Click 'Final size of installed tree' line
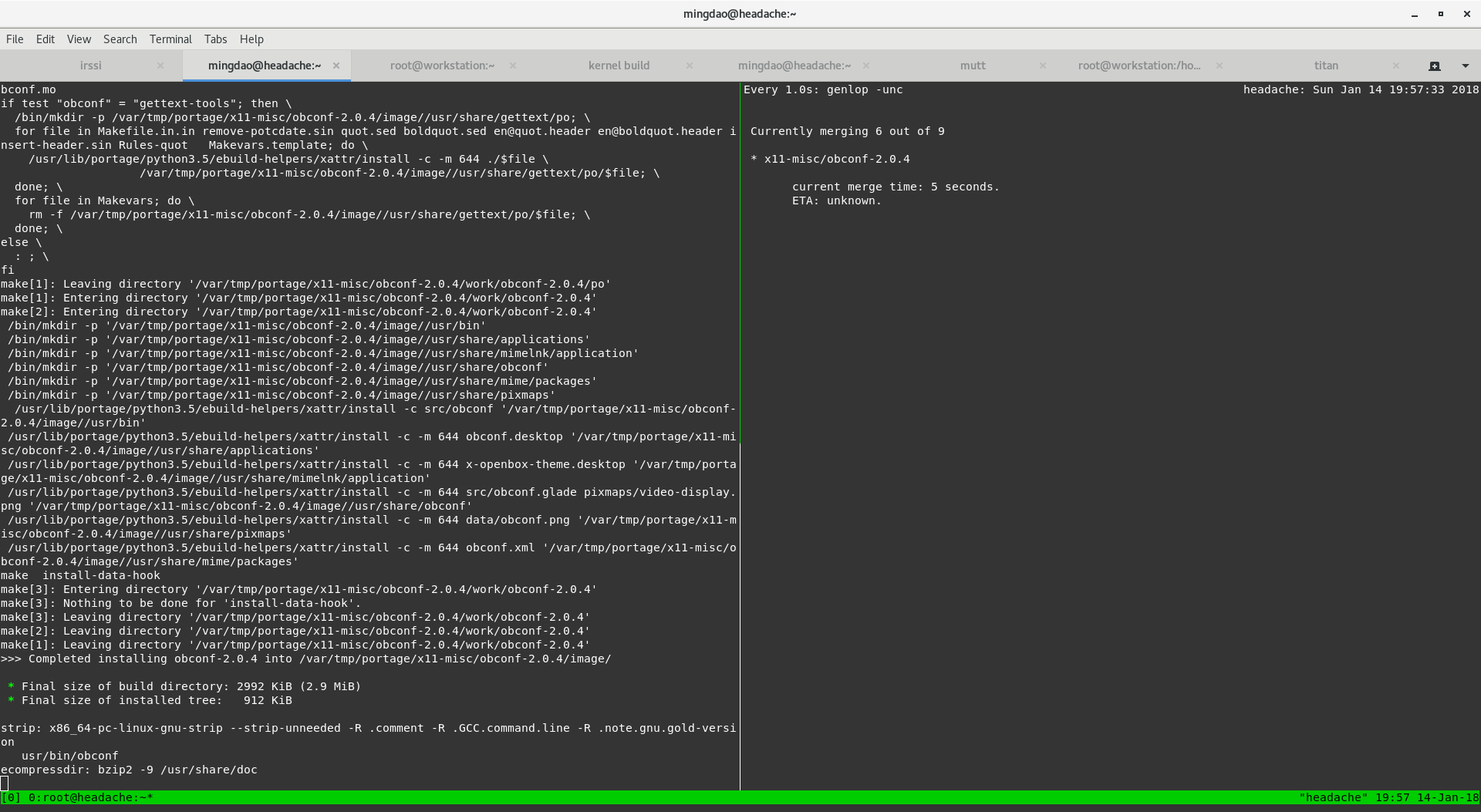Viewport: 1481px width, 812px height. (x=150, y=700)
